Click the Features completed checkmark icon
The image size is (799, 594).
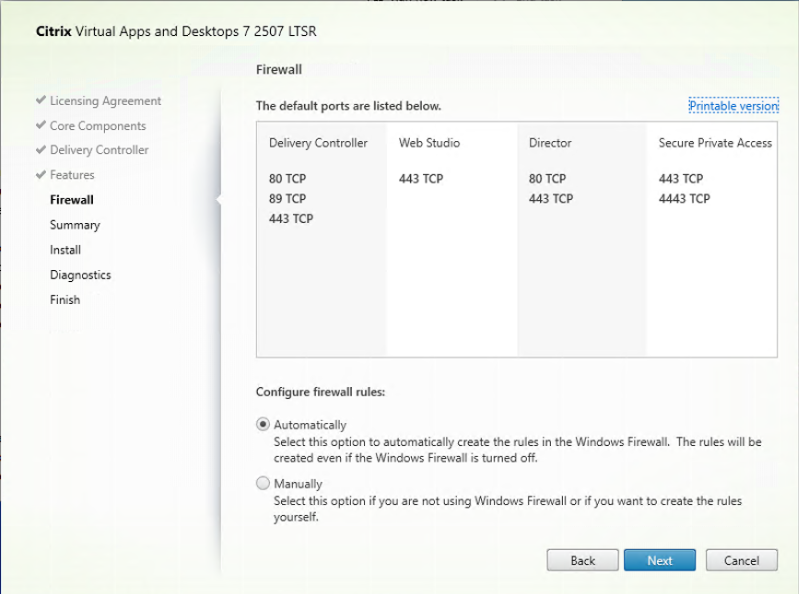[x=40, y=175]
